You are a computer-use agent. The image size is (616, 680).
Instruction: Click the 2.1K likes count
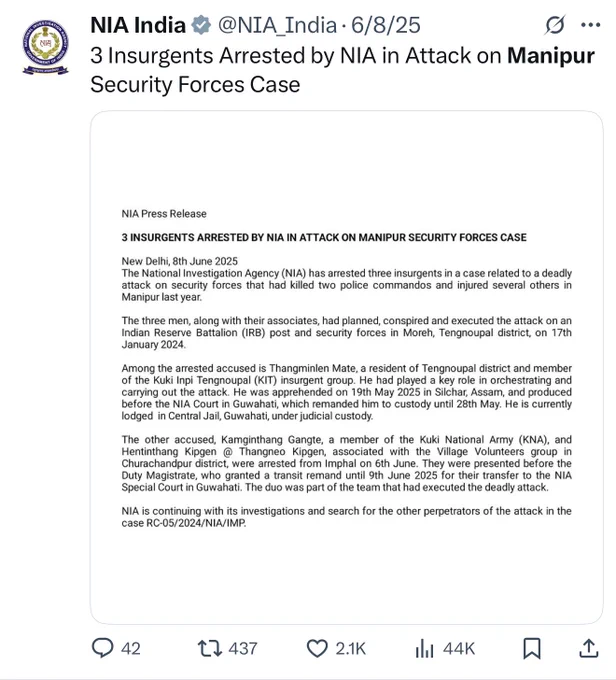[x=351, y=649]
